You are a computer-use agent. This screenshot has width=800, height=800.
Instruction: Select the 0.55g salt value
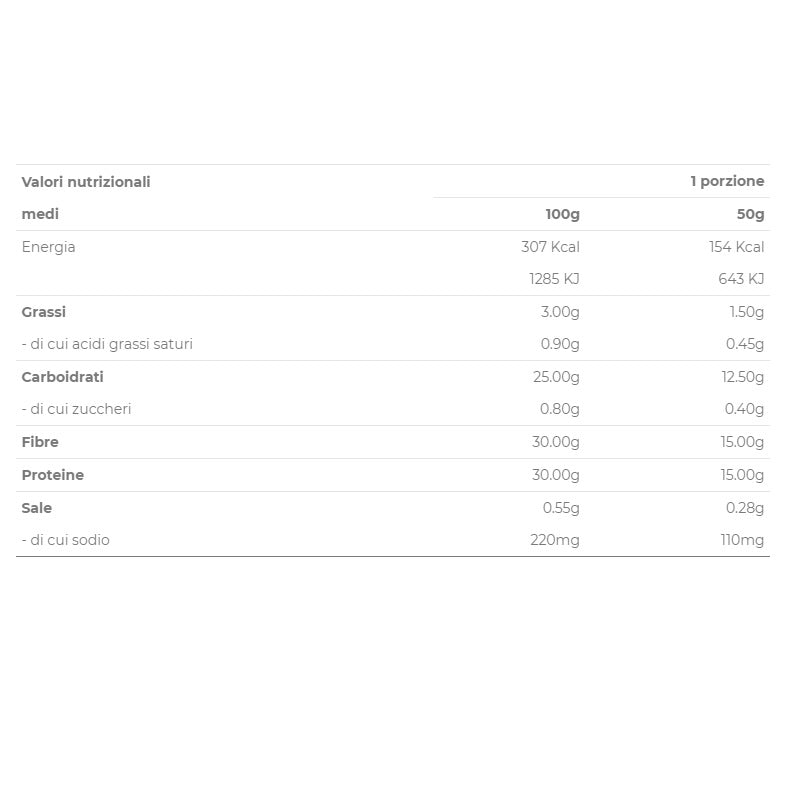561,508
